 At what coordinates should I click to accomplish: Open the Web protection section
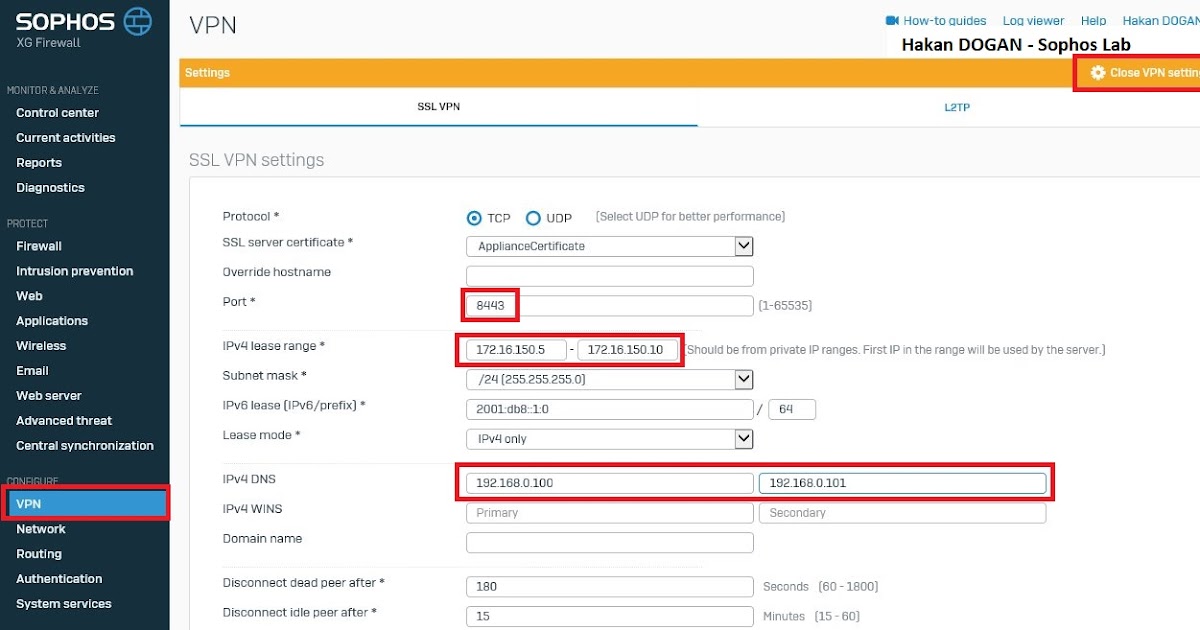29,296
